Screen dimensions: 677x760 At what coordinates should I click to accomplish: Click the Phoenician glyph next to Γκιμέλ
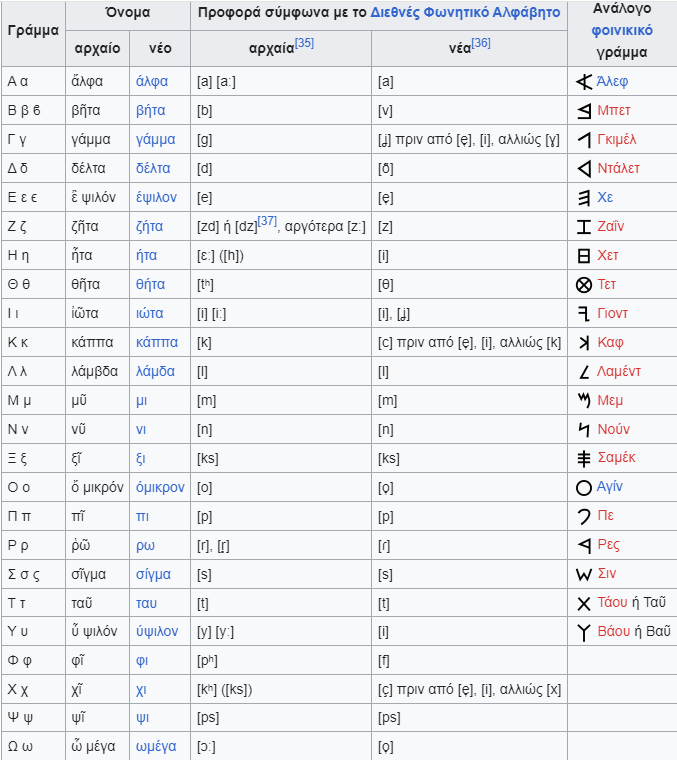[x=584, y=140]
